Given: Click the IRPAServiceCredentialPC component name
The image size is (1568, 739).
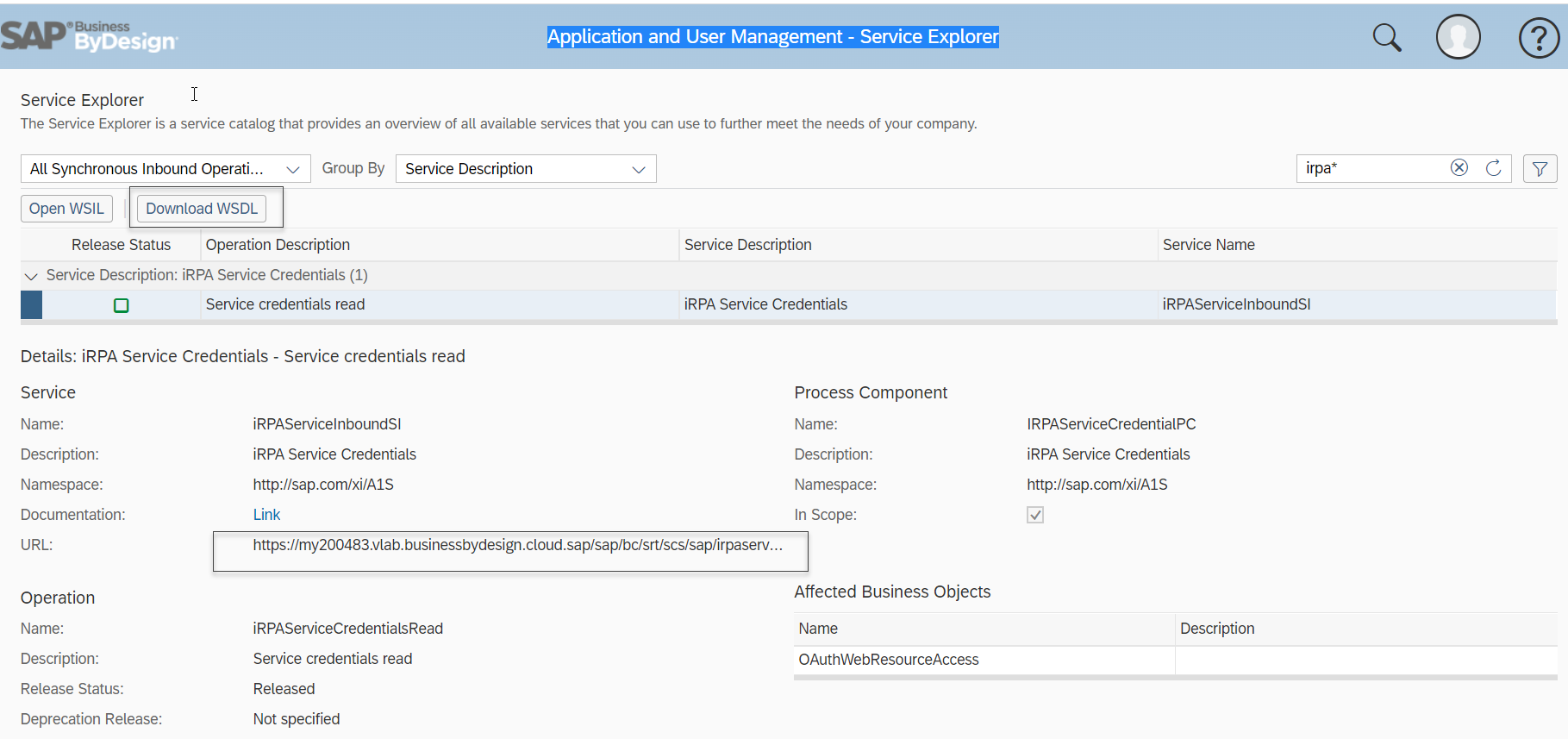Looking at the screenshot, I should [1111, 424].
